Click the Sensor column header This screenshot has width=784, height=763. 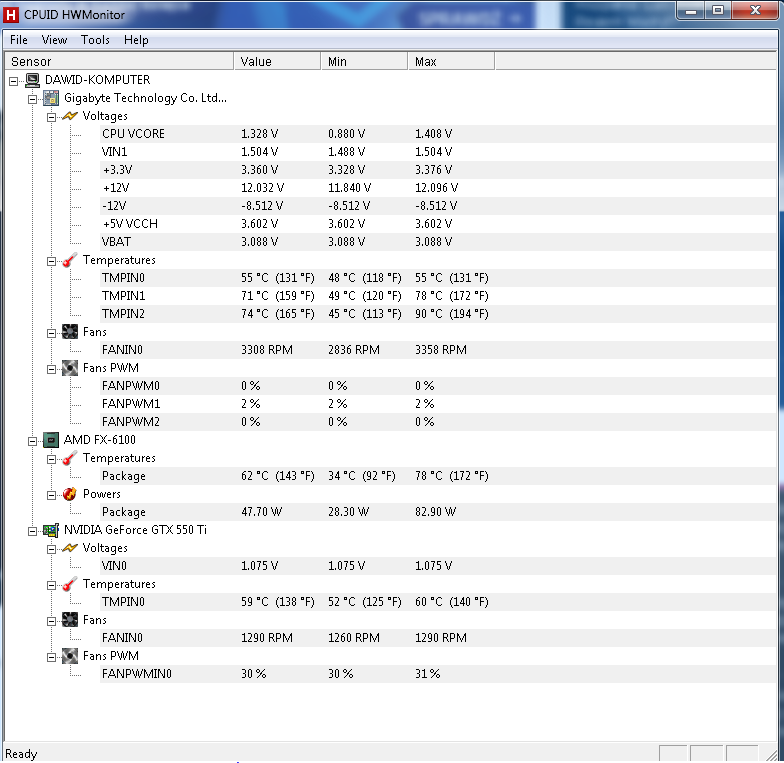(x=119, y=62)
